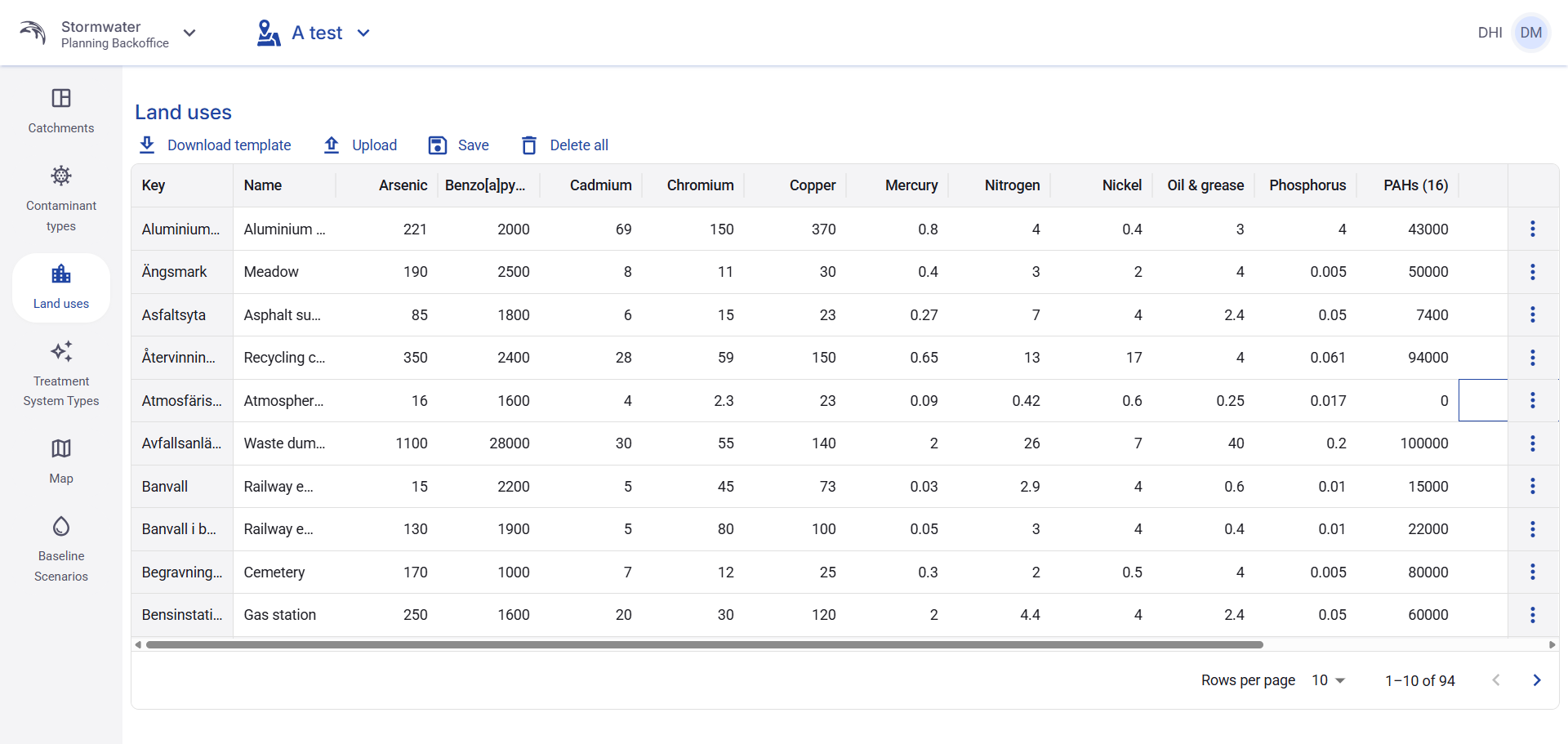
Task: Open row menu for Atmosfäris... row
Action: coord(1532,400)
